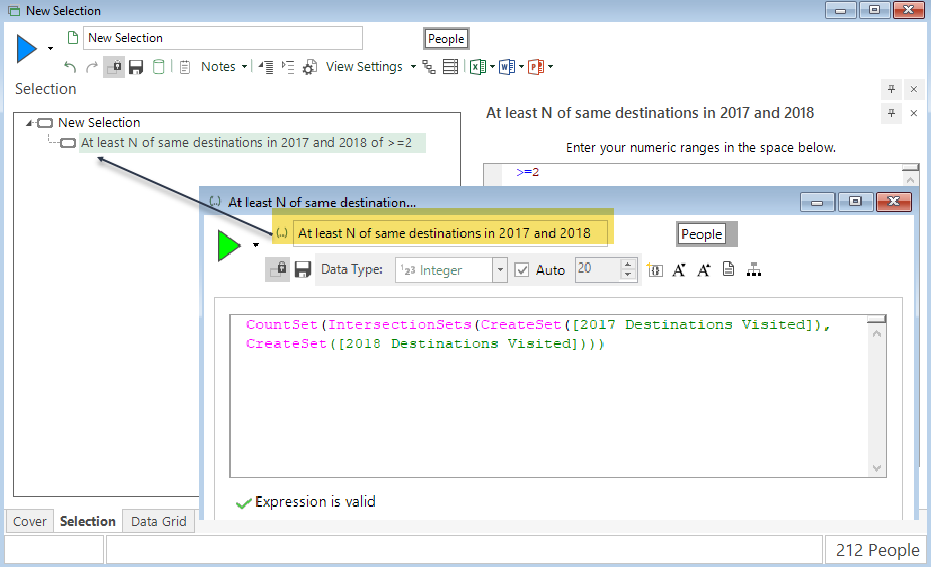
Task: Click the redo arrow in the Selection toolbar
Action: pyautogui.click(x=91, y=67)
